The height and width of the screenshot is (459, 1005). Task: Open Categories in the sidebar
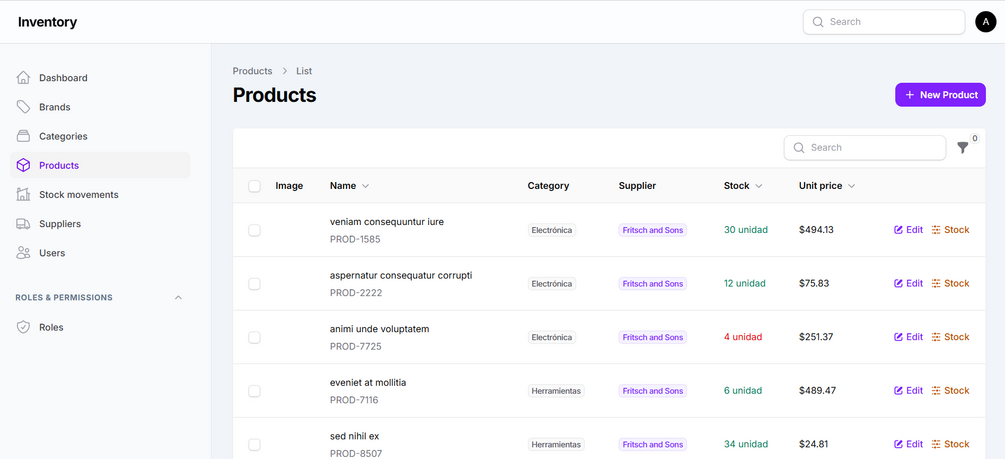[x=100, y=136]
